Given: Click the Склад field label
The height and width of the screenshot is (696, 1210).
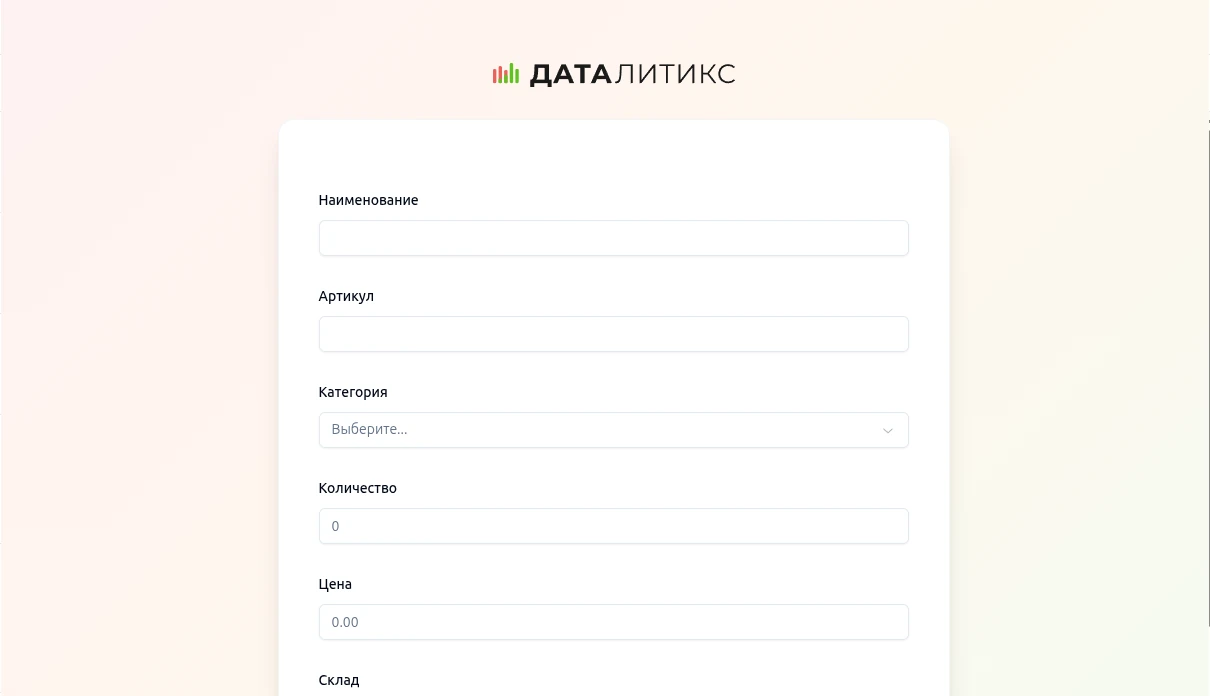Looking at the screenshot, I should tap(339, 680).
